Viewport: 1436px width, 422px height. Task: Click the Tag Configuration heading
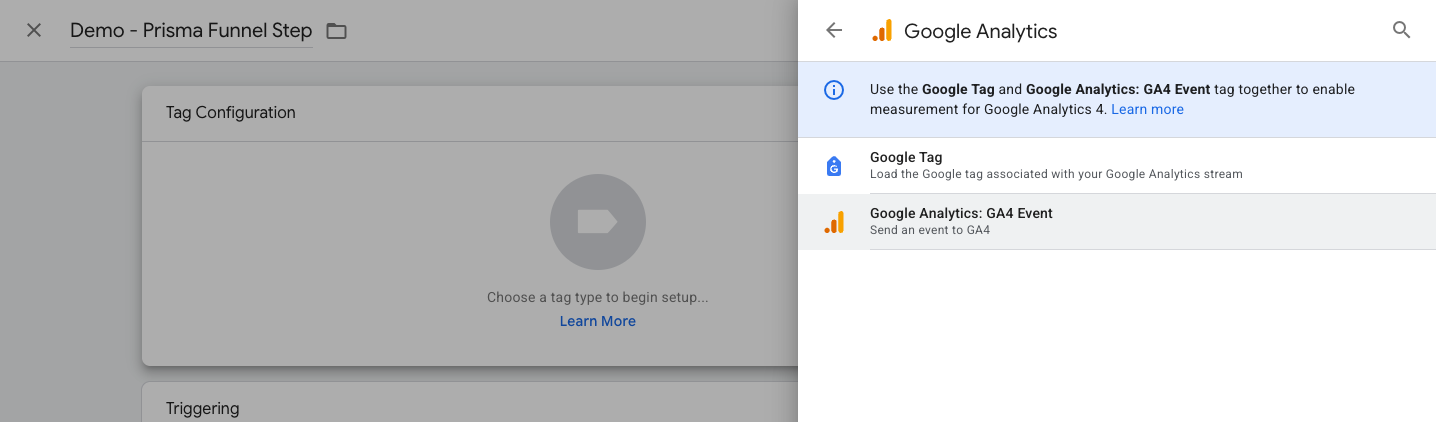(231, 113)
